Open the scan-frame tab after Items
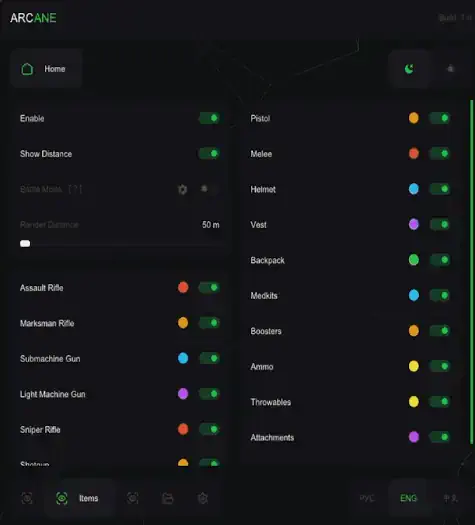 click(133, 498)
